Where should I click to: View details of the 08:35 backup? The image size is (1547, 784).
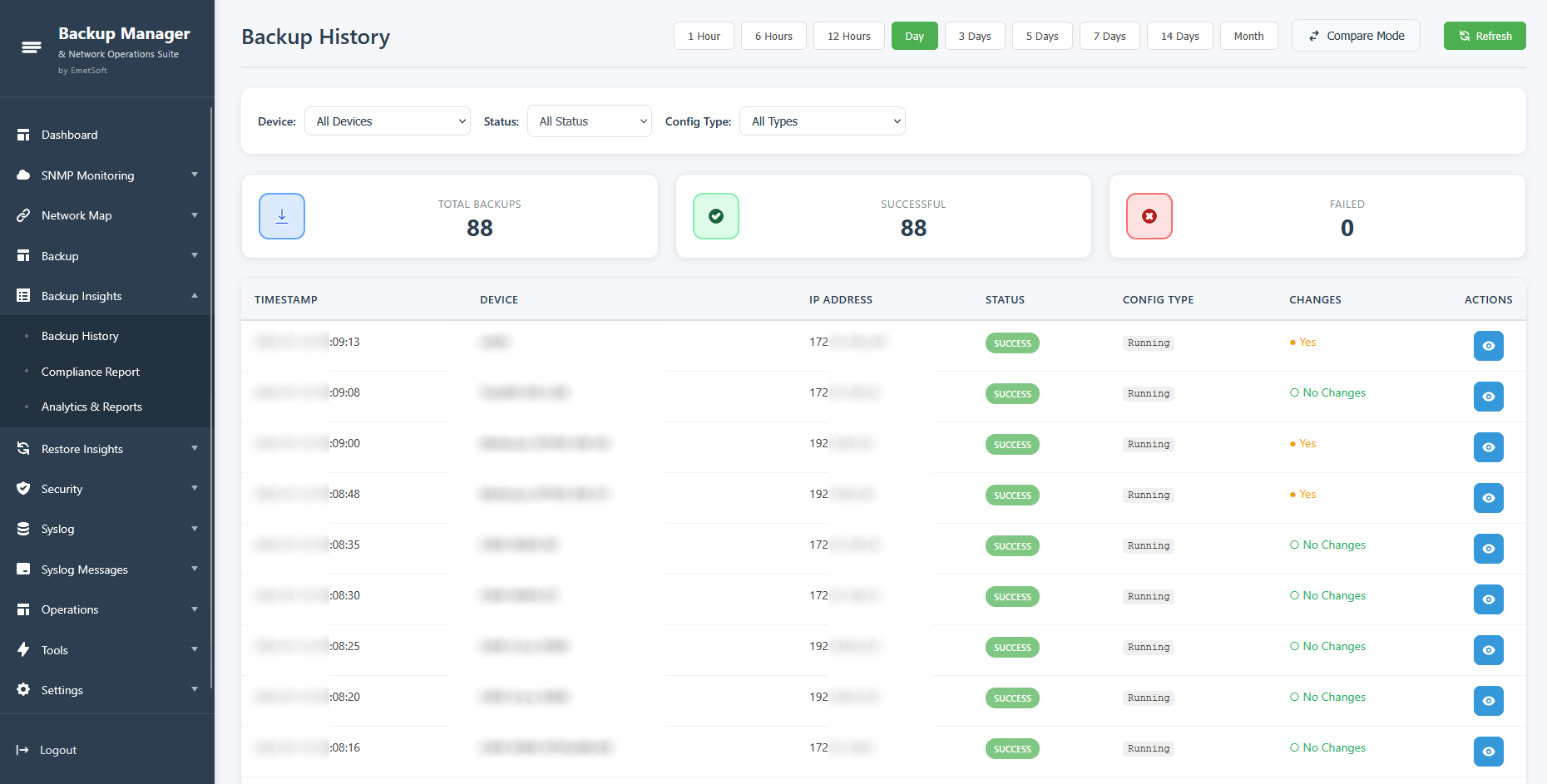pyautogui.click(x=1489, y=549)
